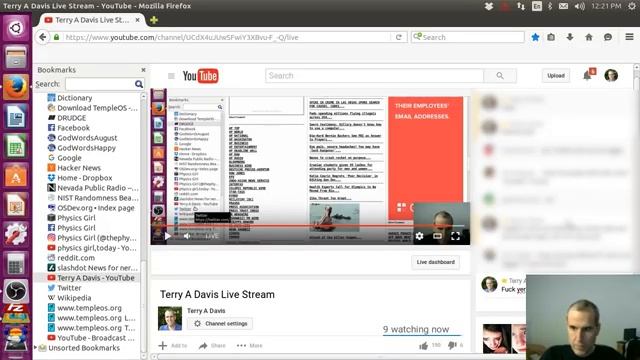Screen dimensions: 640x360
Task: Click the Upload button
Action: pyautogui.click(x=556, y=76)
